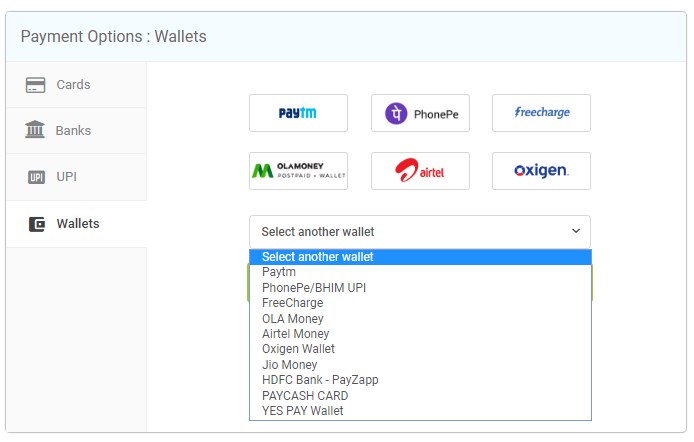
Task: Collapse the Select another wallet dropdown
Action: (420, 231)
